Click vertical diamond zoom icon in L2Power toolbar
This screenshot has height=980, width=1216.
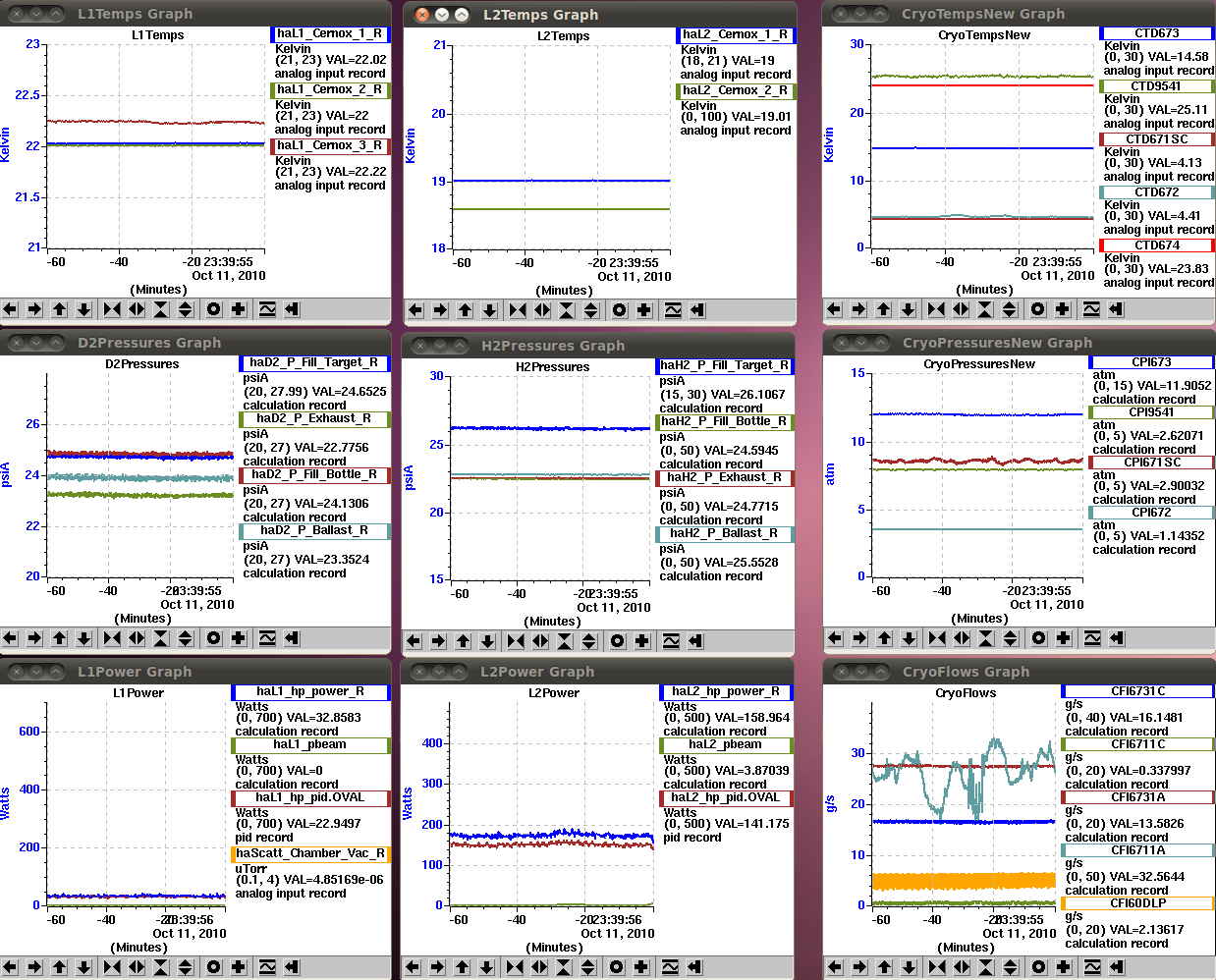point(588,967)
